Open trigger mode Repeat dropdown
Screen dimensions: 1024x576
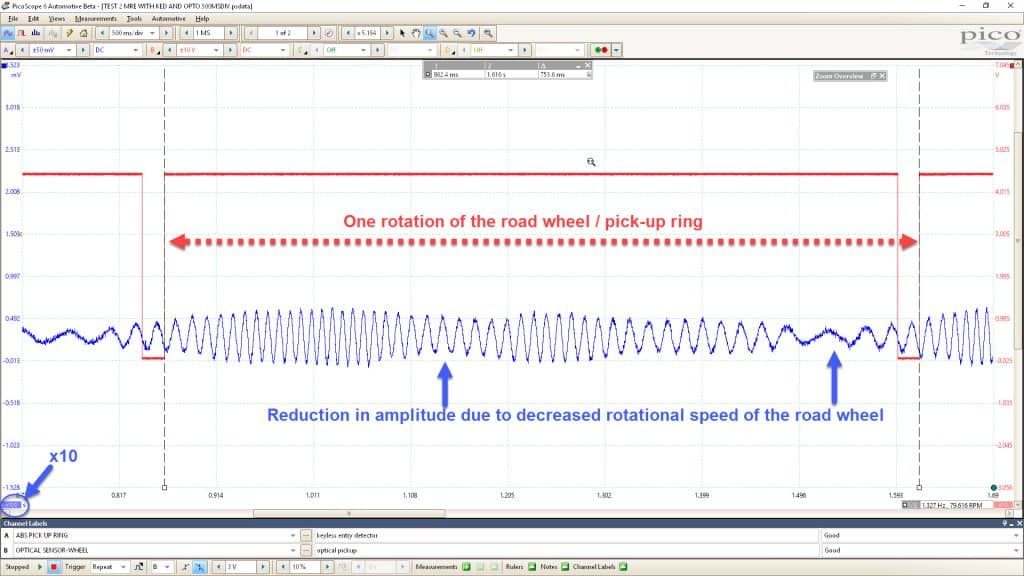coord(123,567)
